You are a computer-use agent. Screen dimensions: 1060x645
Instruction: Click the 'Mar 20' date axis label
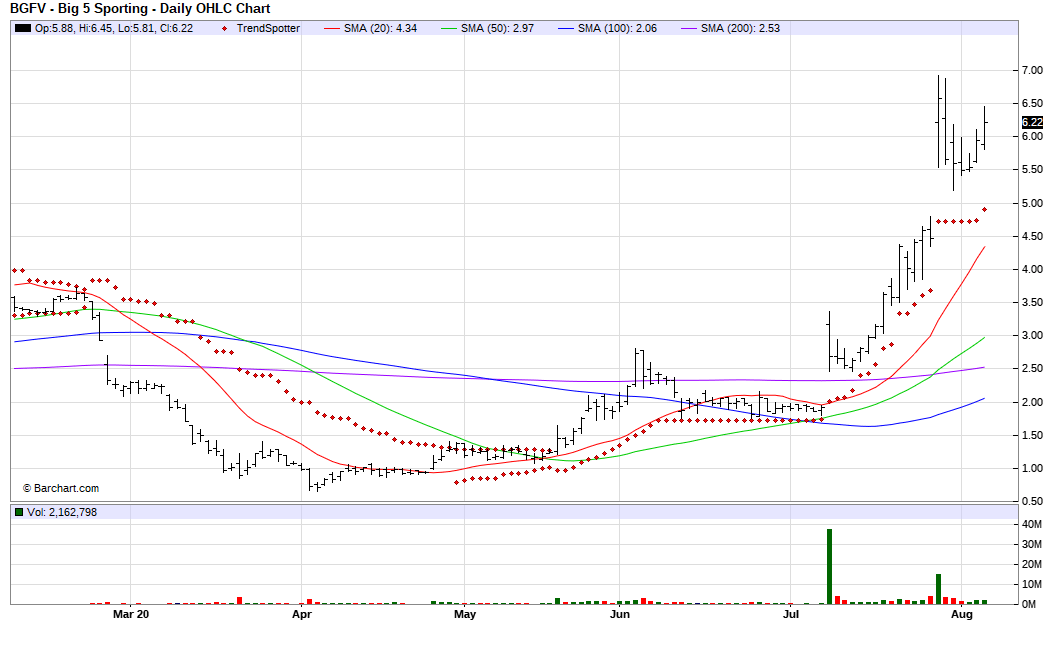pyautogui.click(x=131, y=614)
